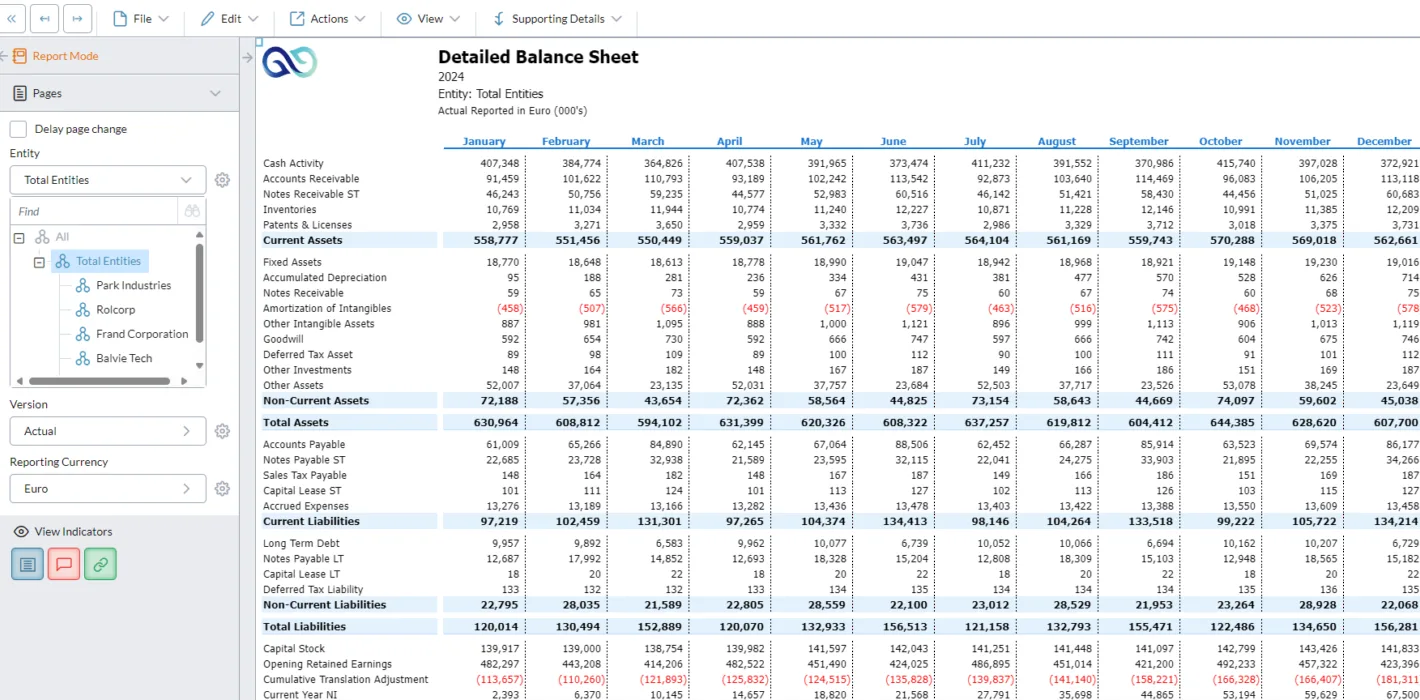This screenshot has height=700, width=1420.
Task: Click the June column header
Action: click(893, 141)
